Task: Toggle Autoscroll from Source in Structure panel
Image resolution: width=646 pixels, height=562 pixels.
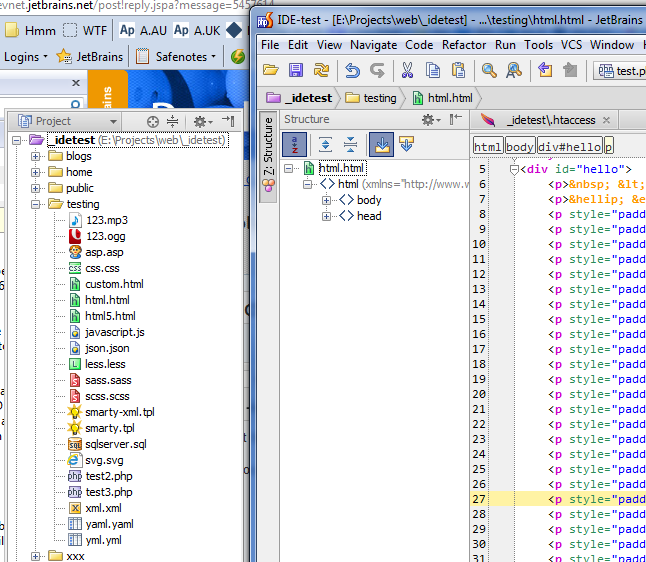Action: (x=407, y=145)
